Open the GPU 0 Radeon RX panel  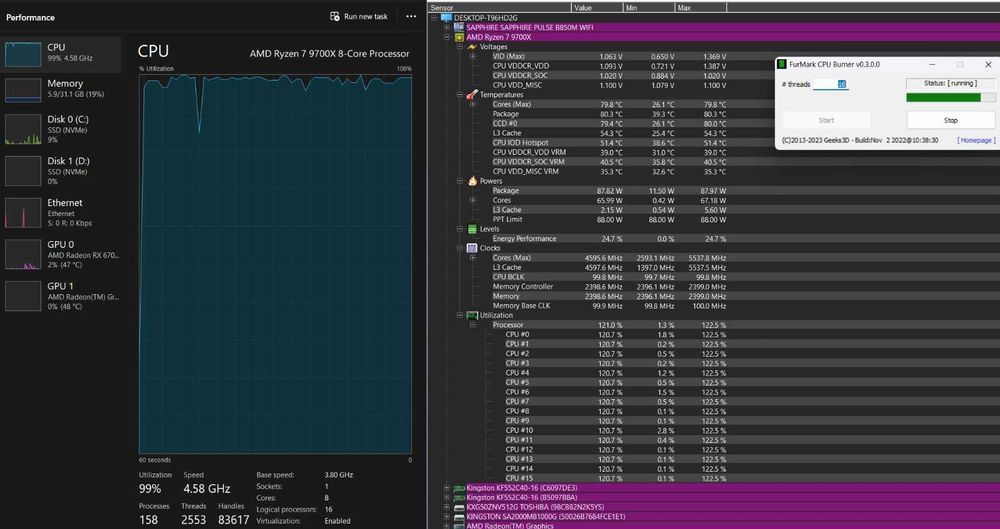point(62,255)
